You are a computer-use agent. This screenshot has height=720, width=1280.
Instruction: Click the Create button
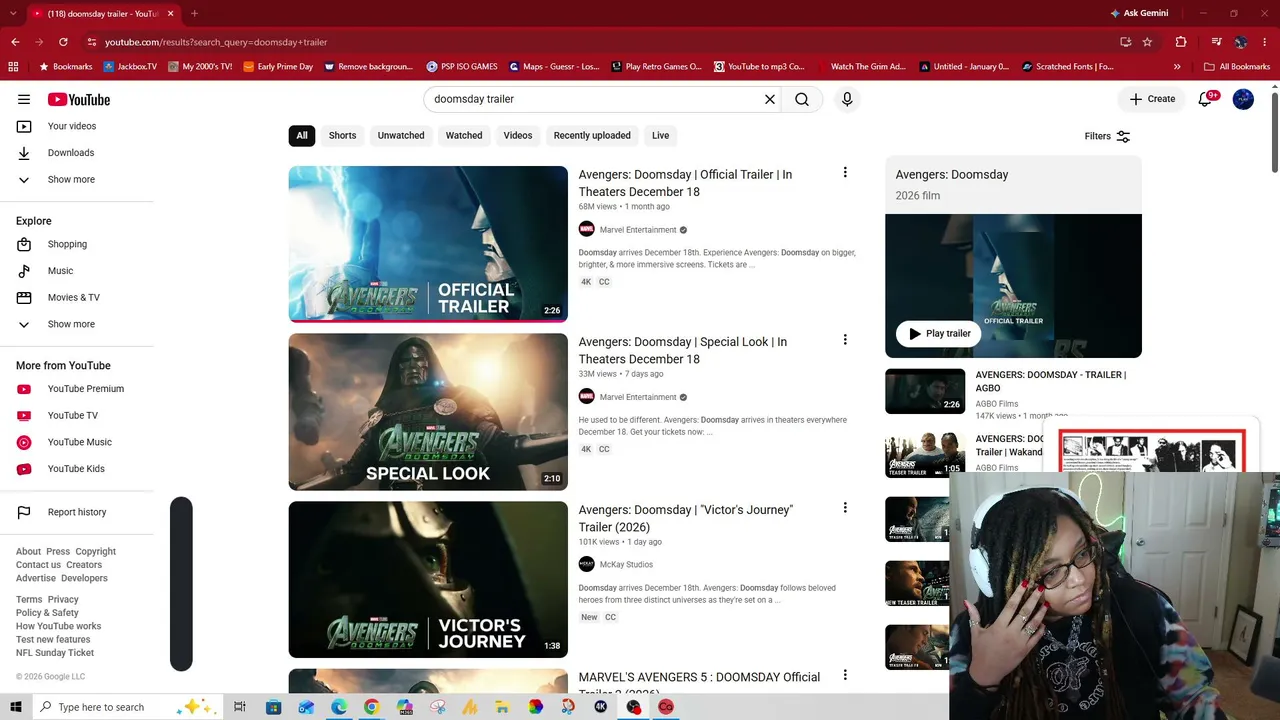tap(1152, 99)
